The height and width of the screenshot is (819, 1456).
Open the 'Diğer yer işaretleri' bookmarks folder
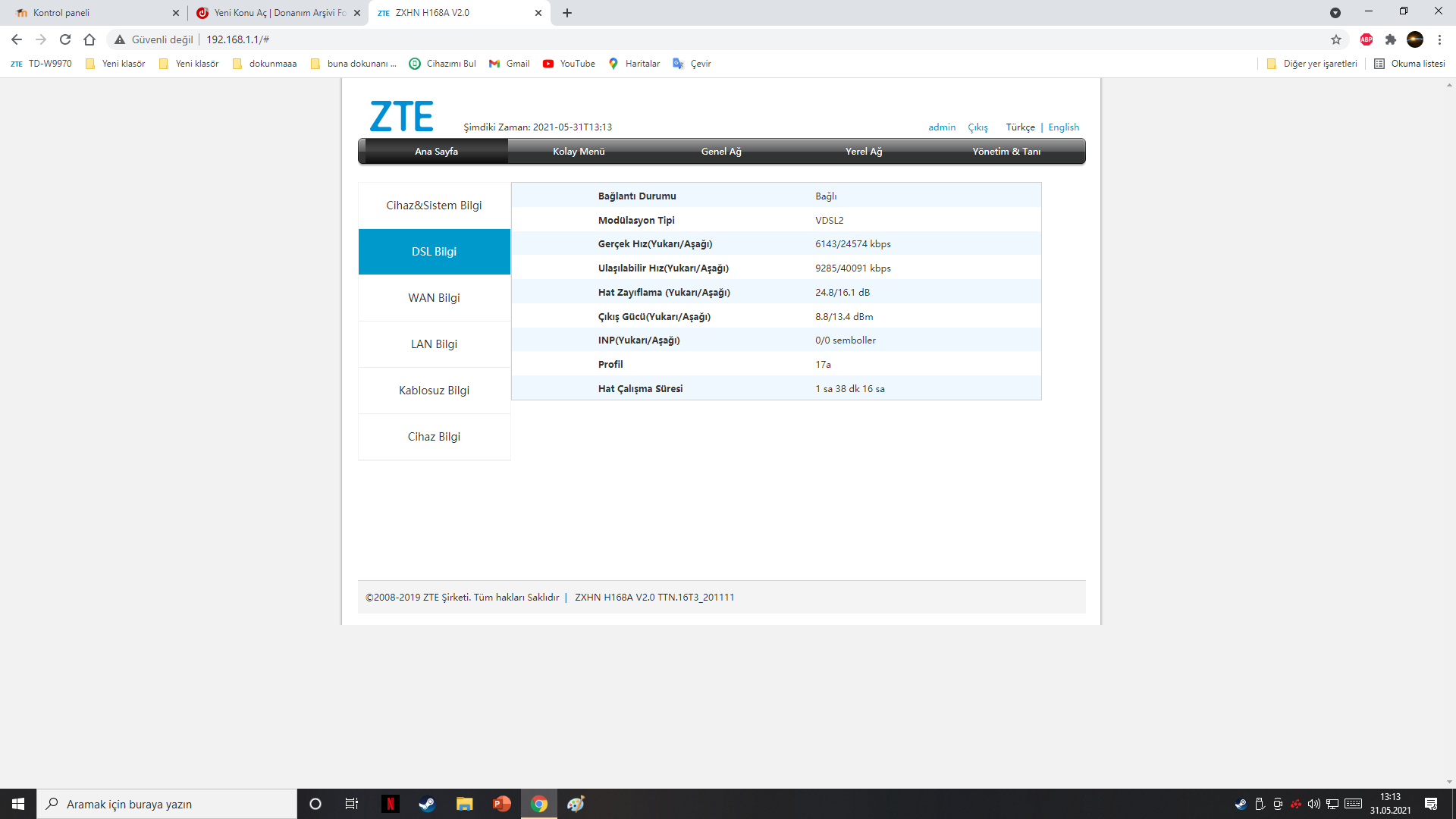(x=1312, y=64)
